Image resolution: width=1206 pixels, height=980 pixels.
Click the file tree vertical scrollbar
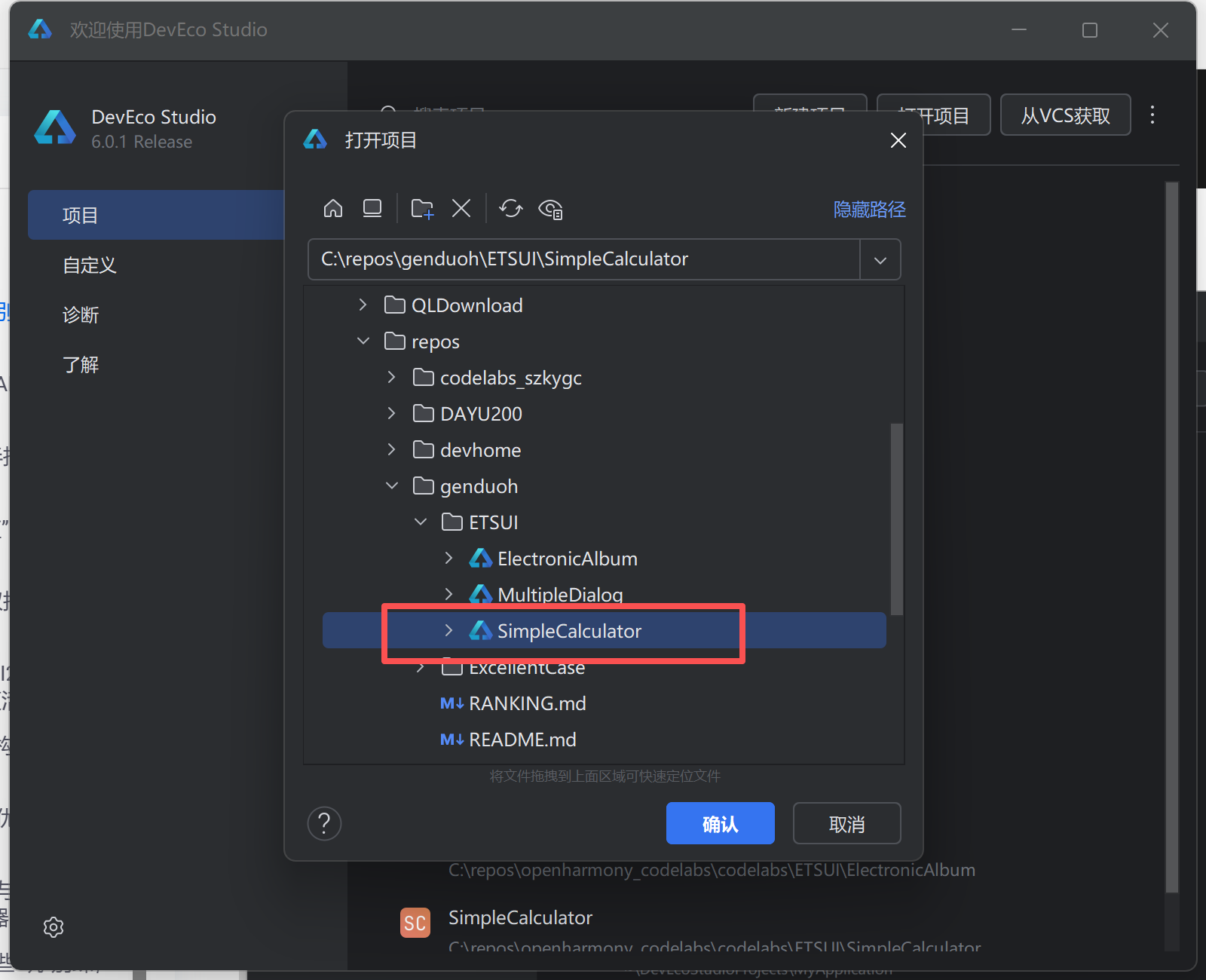pyautogui.click(x=896, y=519)
